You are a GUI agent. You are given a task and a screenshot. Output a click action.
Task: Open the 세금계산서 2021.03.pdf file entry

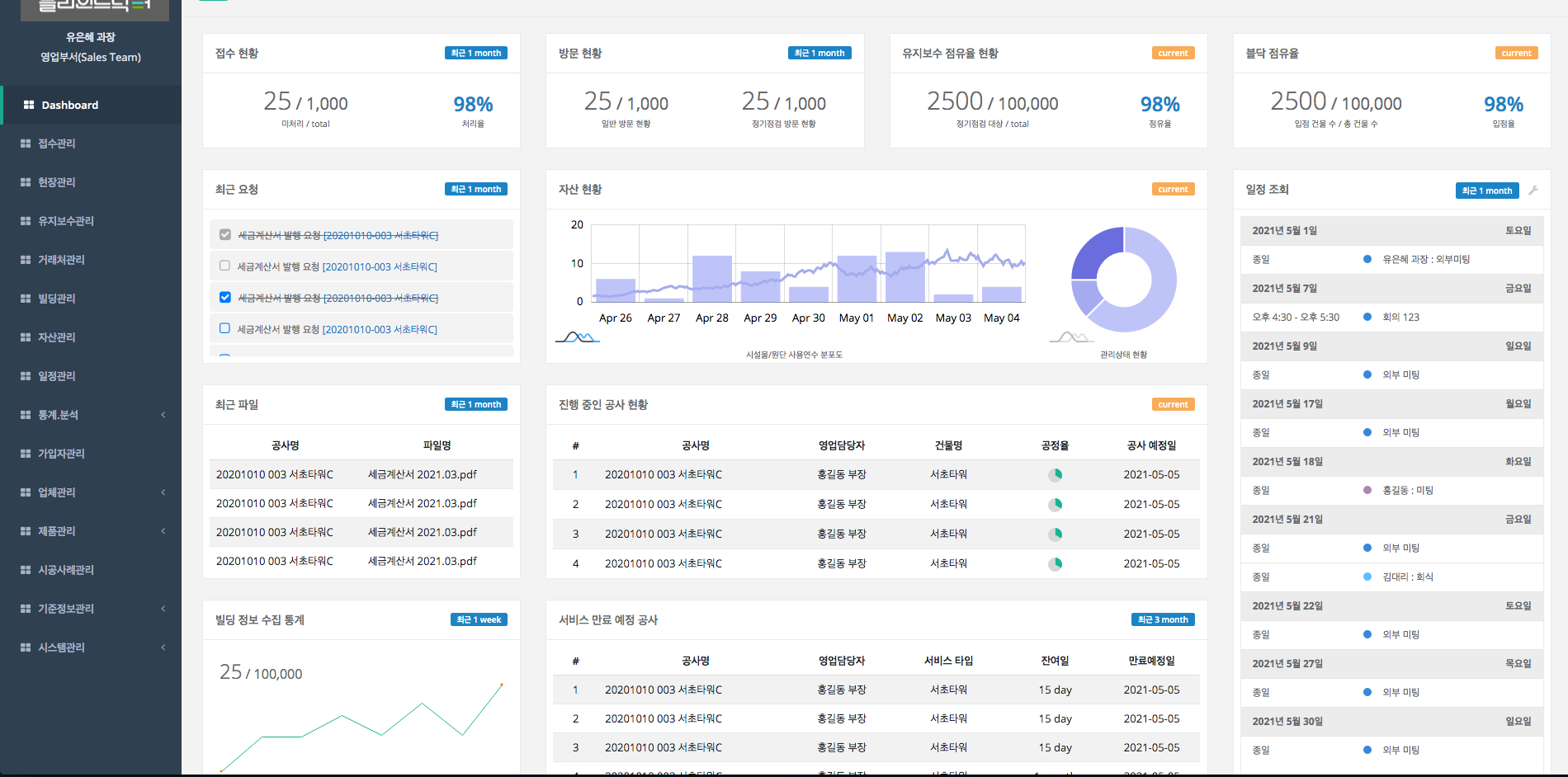423,474
